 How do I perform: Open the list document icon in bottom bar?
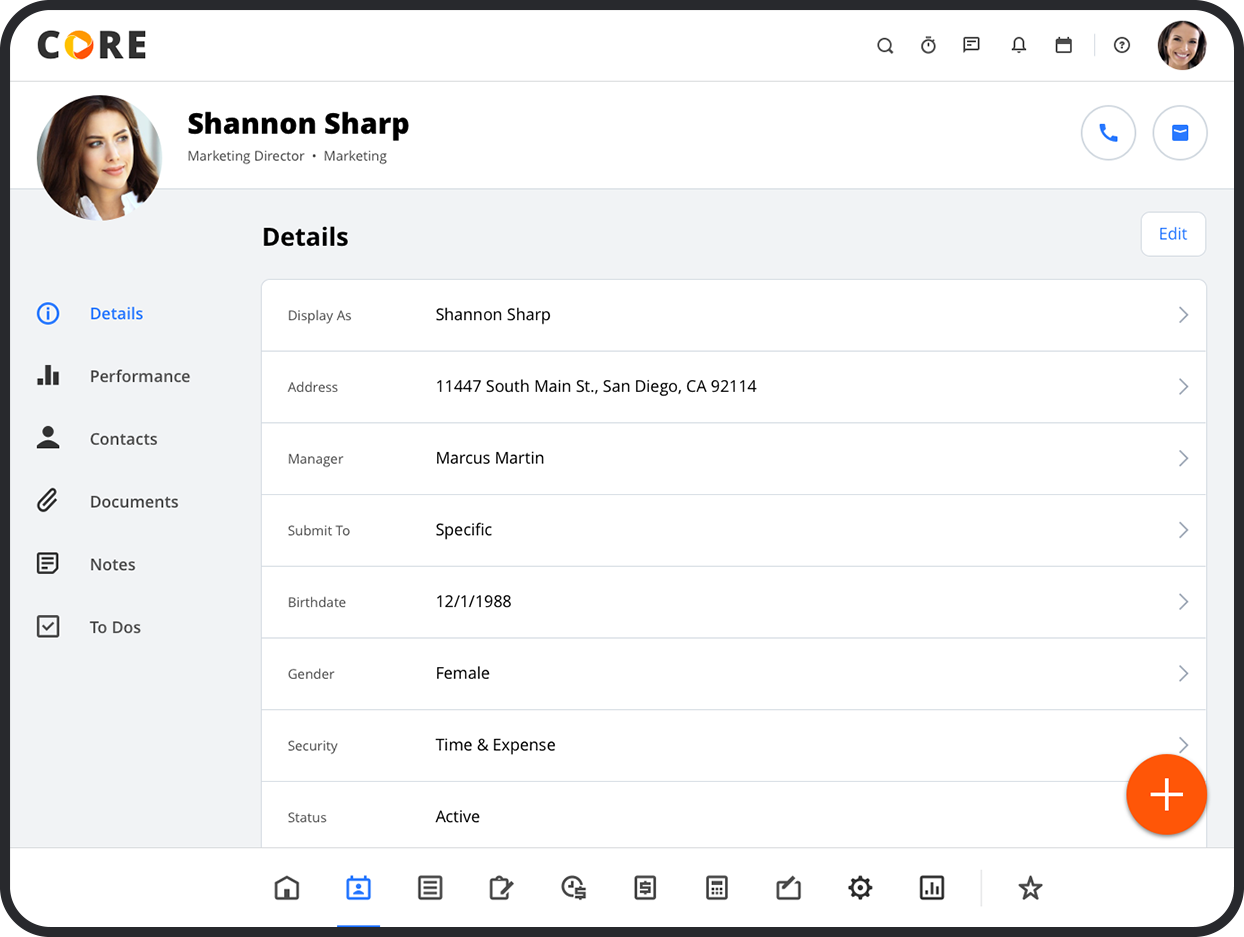pyautogui.click(x=430, y=888)
